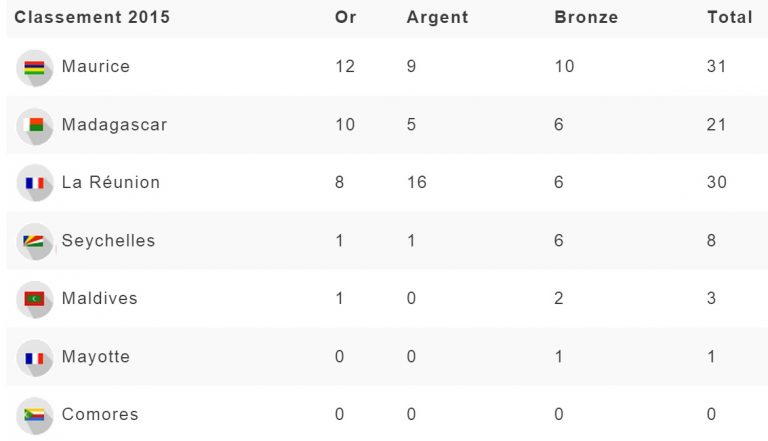The image size is (768, 441).
Task: Select the La Réunion country name
Action: [111, 183]
